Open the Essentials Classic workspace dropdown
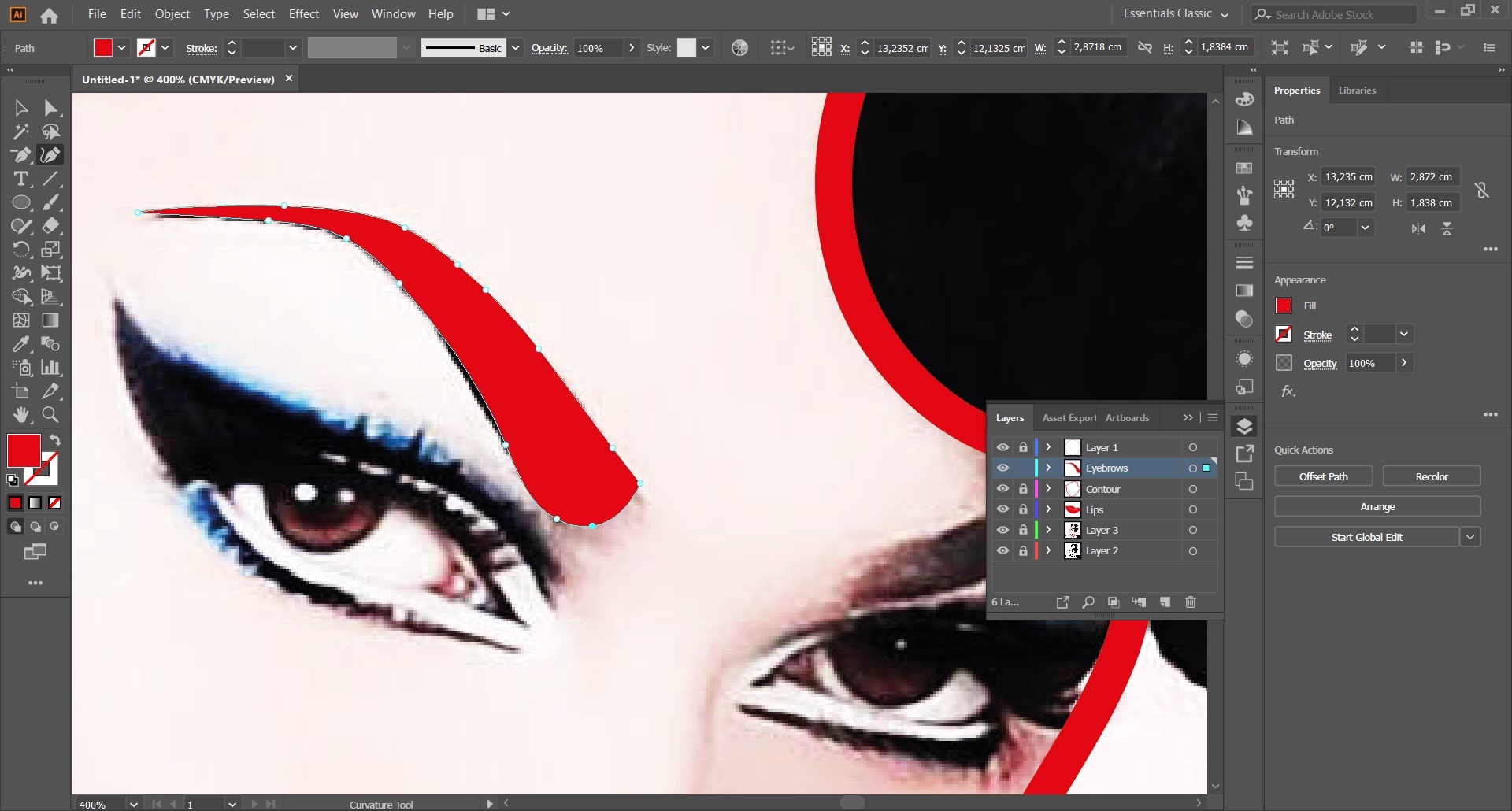The height and width of the screenshot is (811, 1512). point(1176,14)
